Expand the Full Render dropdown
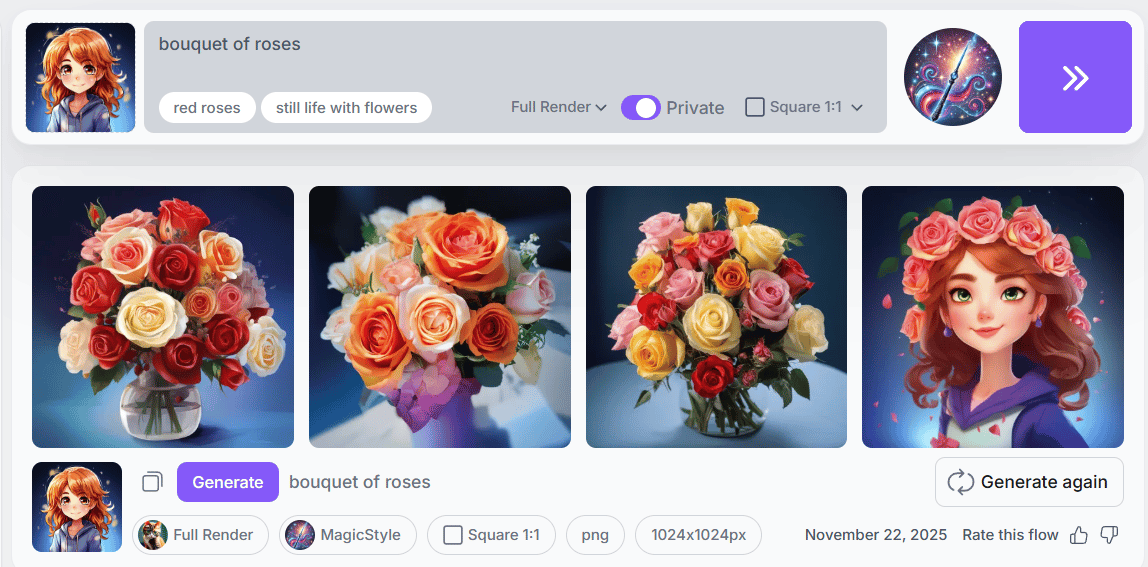 [558, 107]
